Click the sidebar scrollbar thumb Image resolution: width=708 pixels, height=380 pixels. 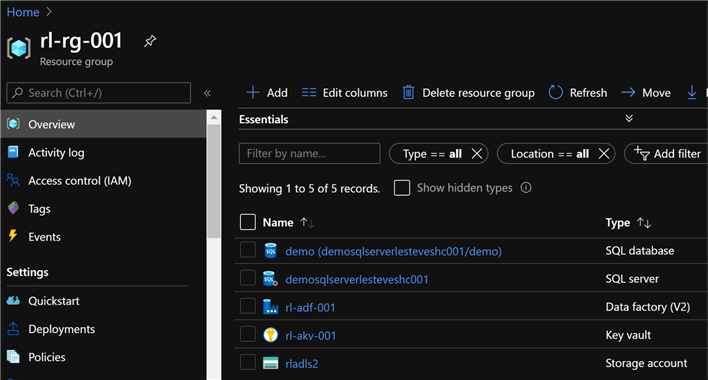[x=214, y=181]
